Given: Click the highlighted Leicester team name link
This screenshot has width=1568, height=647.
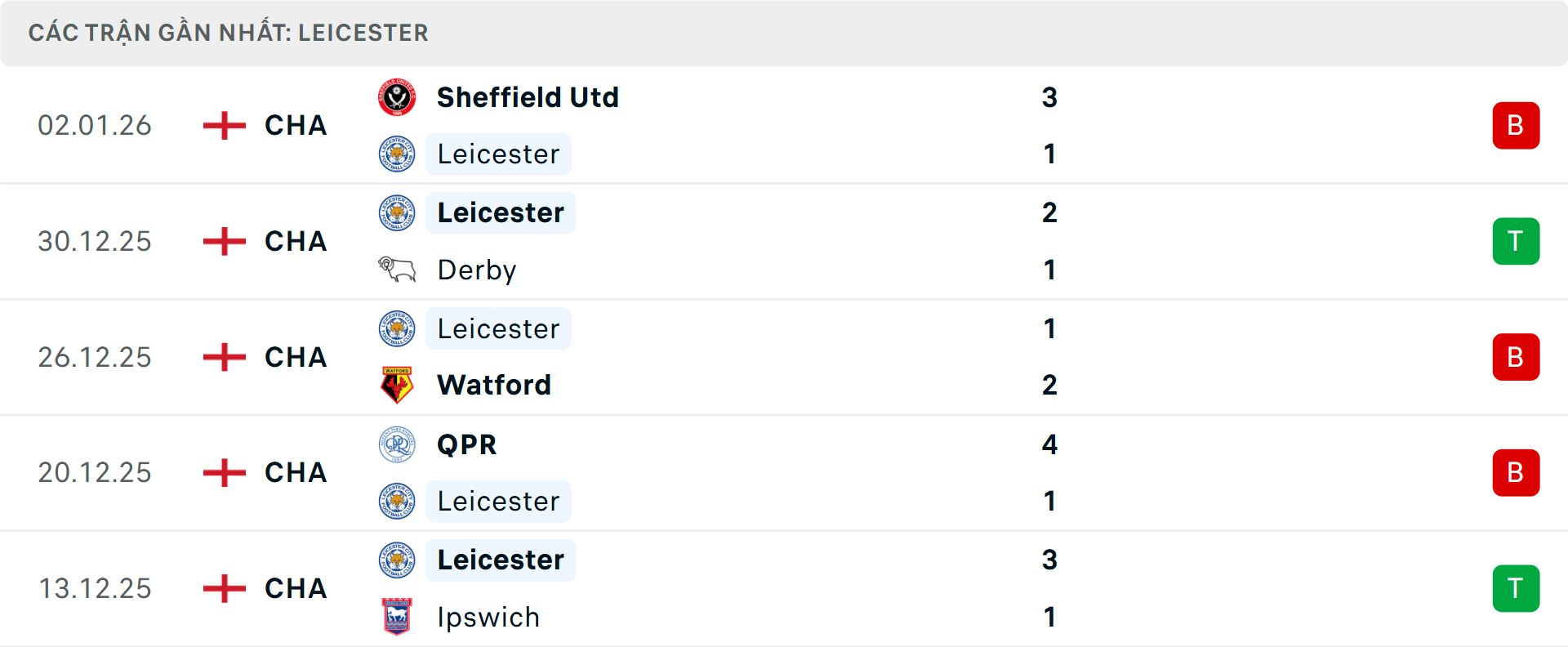Looking at the screenshot, I should click(x=498, y=154).
